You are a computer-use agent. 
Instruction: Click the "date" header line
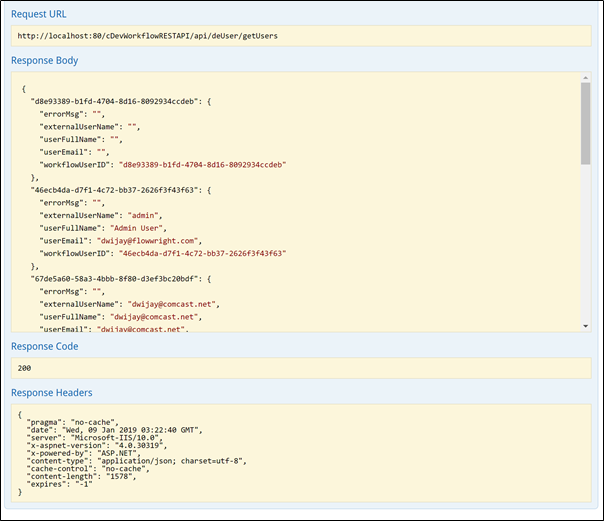(114, 430)
